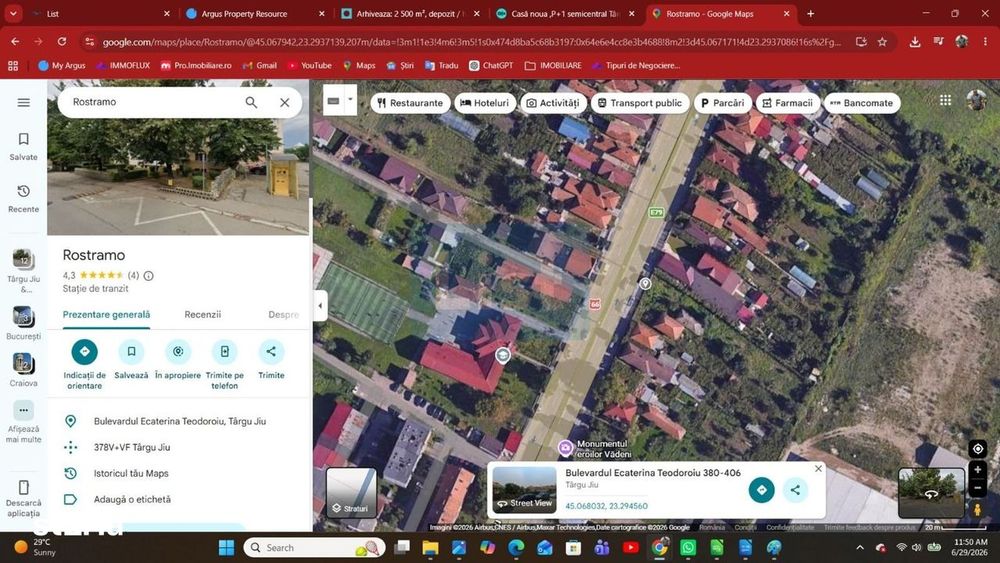Open Street View thumbnail in address card
The width and height of the screenshot is (1000, 563).
[524, 490]
